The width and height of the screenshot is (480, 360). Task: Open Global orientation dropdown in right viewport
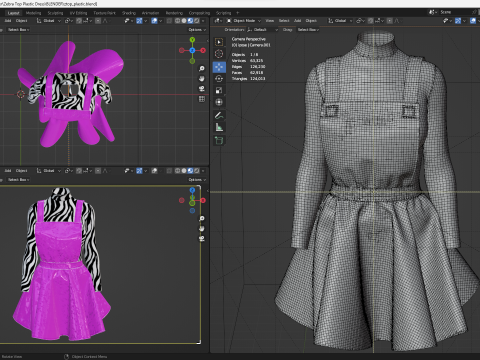[340, 21]
